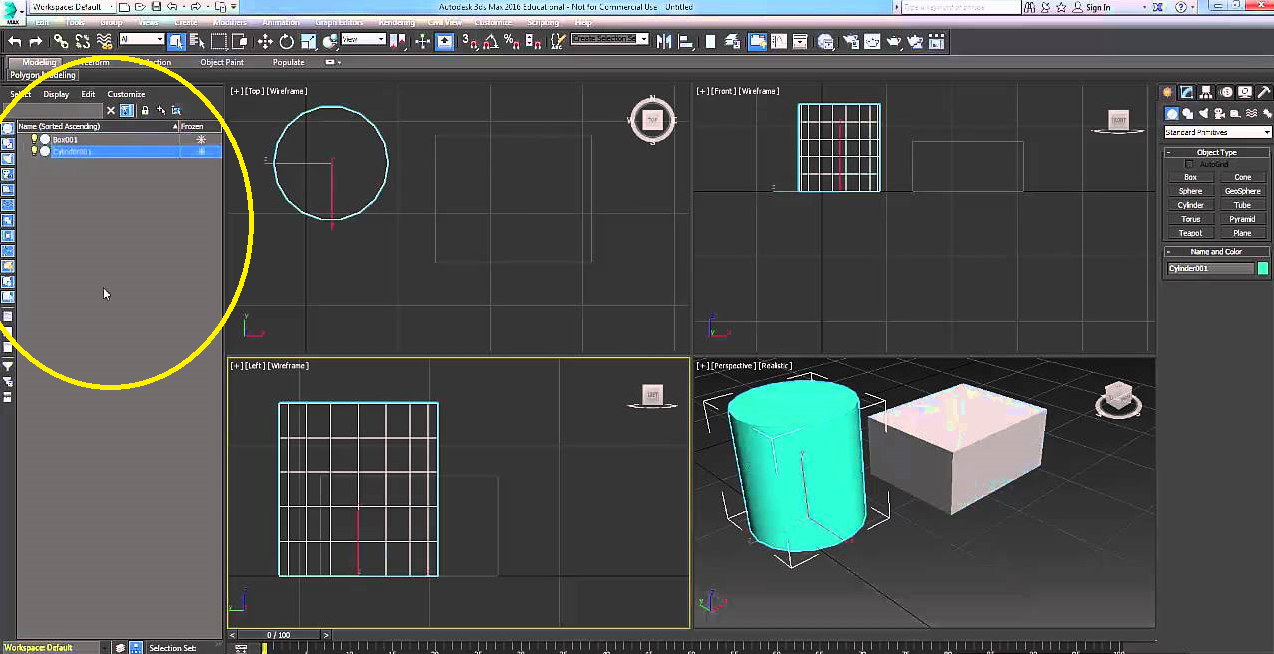Click the Teapot creation button
1274x654 pixels.
[x=1190, y=232]
